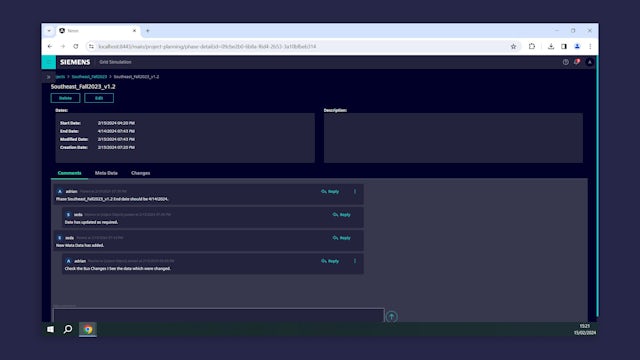Open the teal hamburger menu beside SIEMENS
The width and height of the screenshot is (640, 360).
click(x=49, y=62)
